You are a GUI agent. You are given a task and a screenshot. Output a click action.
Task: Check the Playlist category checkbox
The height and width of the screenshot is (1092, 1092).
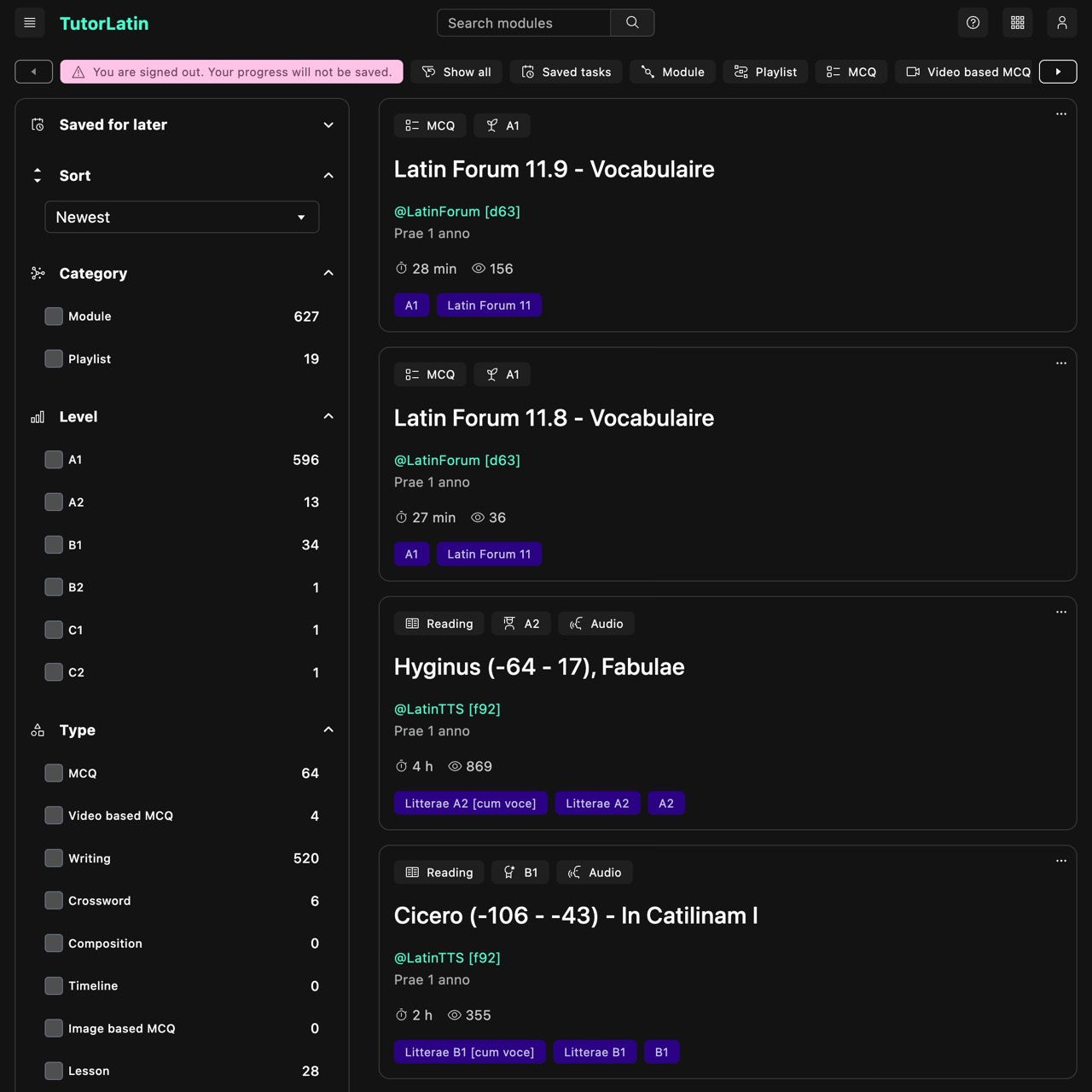coord(54,359)
